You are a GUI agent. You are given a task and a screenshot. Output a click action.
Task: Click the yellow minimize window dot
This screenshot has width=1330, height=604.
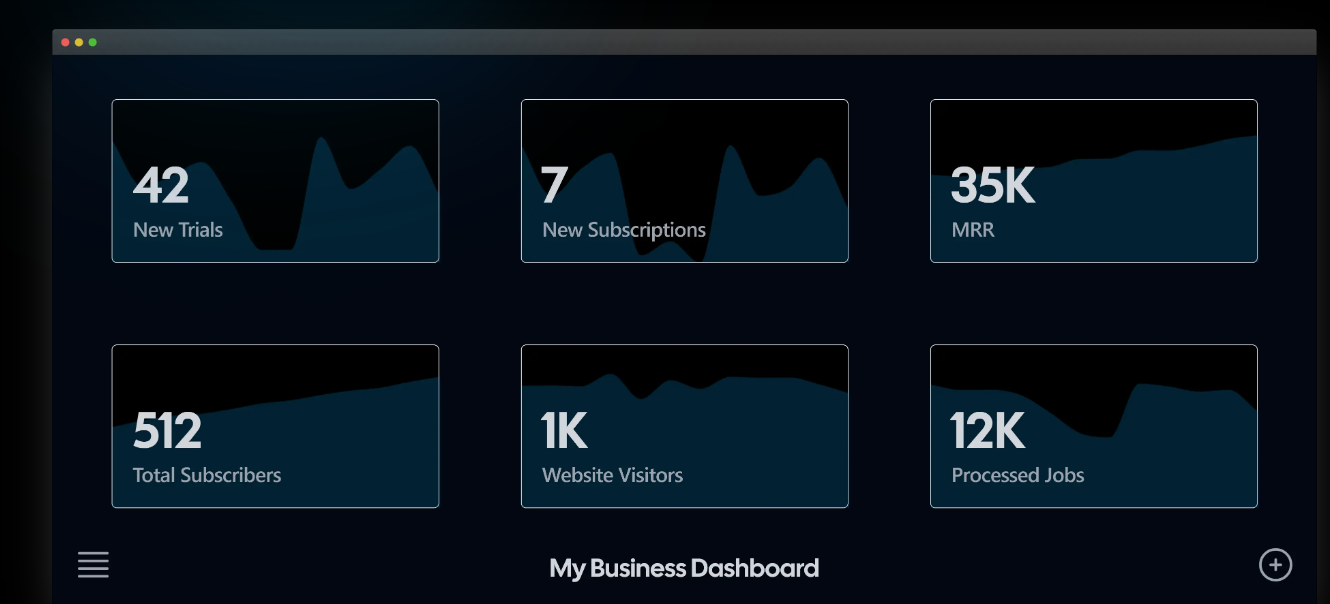pyautogui.click(x=79, y=42)
